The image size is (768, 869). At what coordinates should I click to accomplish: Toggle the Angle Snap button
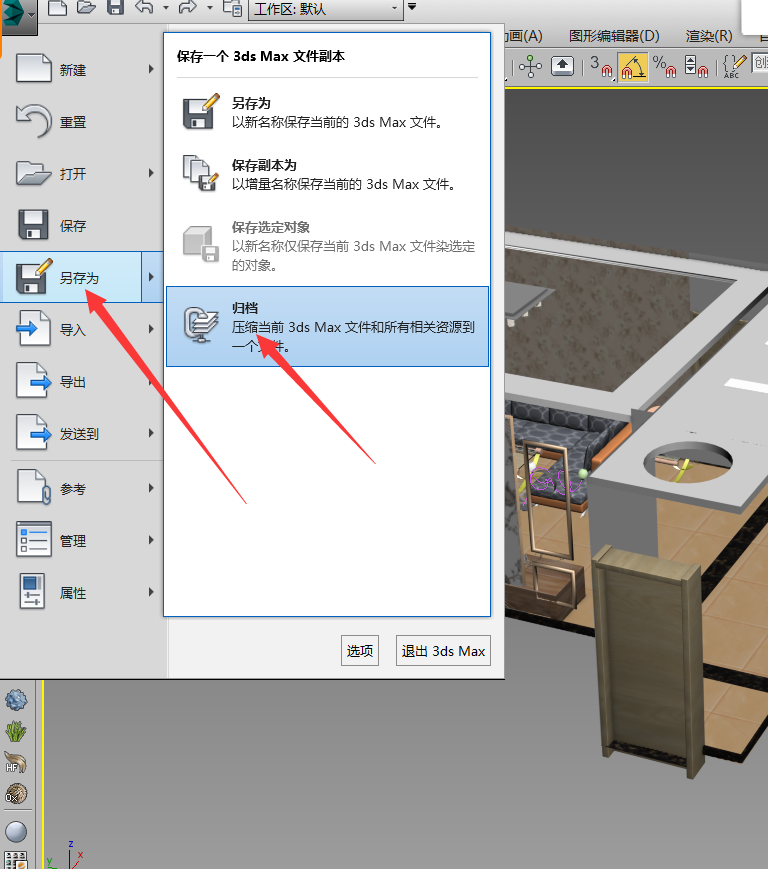pyautogui.click(x=632, y=67)
